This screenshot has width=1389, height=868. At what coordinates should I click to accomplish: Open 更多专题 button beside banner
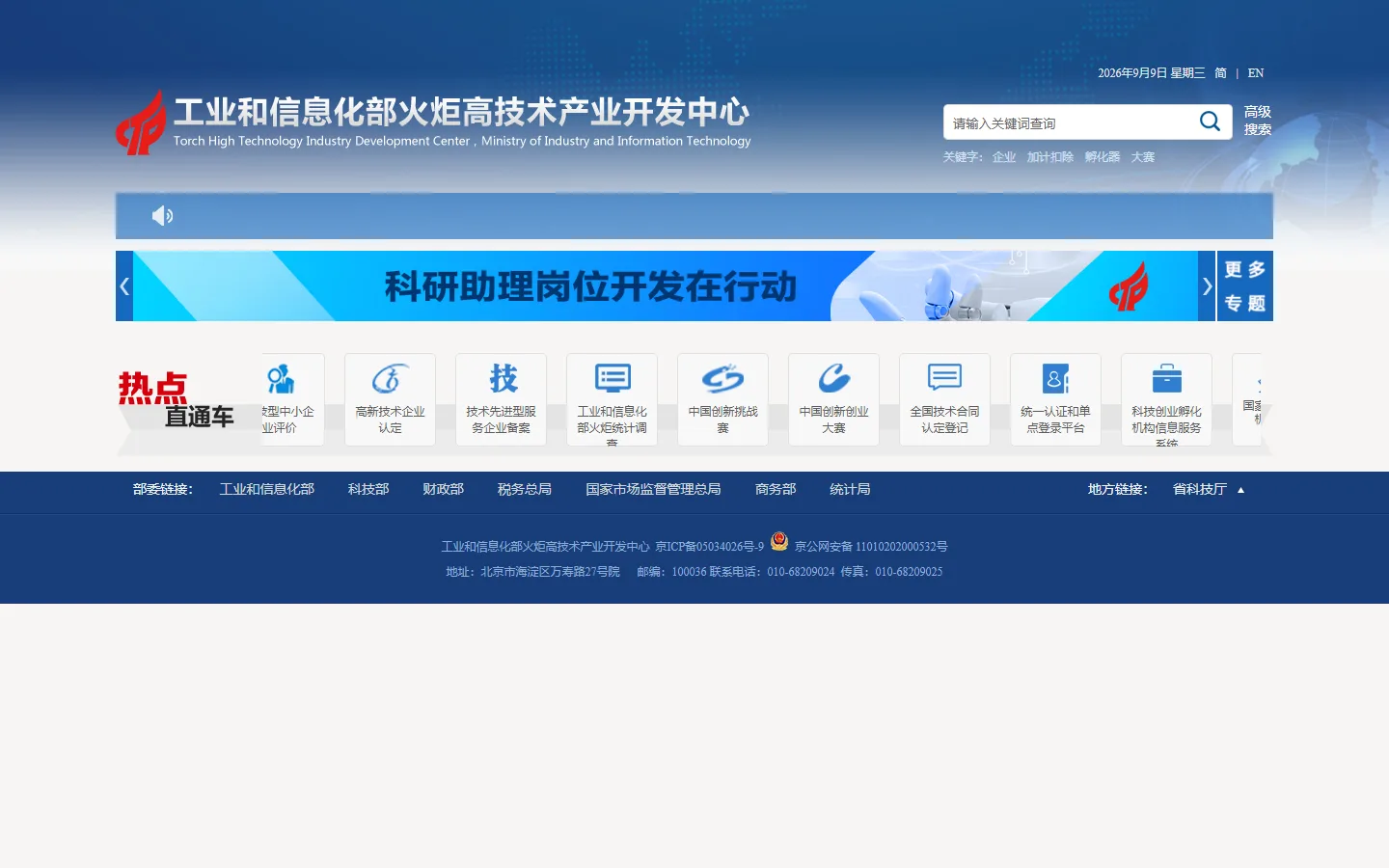[x=1245, y=286]
